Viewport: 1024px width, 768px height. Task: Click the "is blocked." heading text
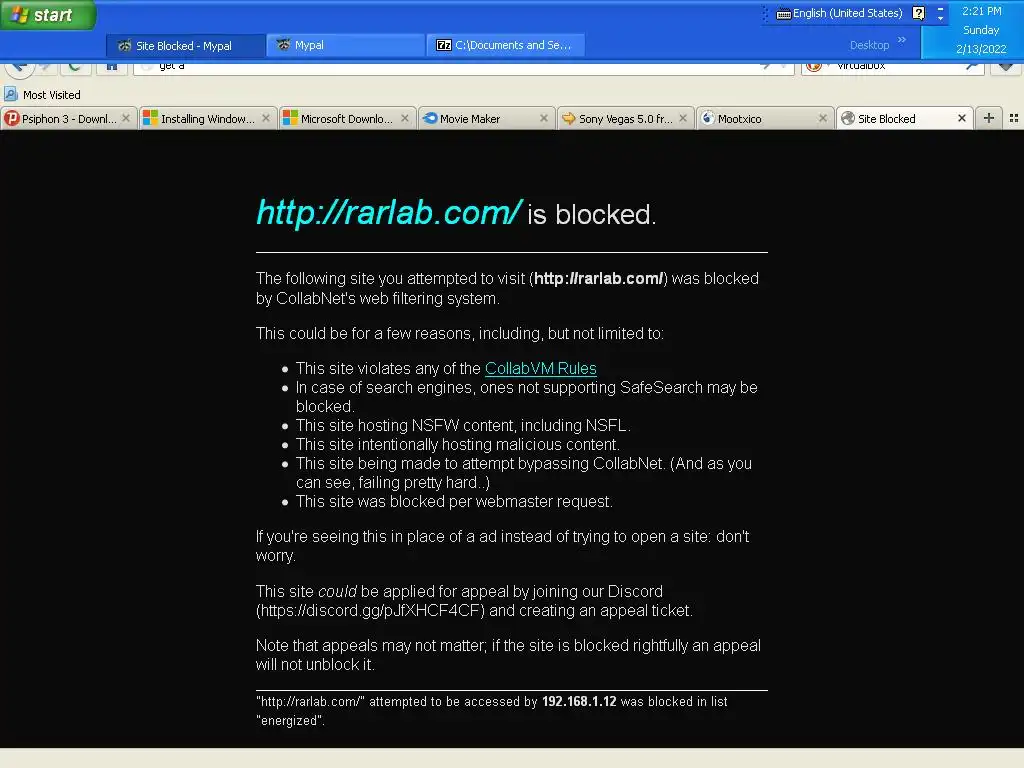pyautogui.click(x=591, y=215)
